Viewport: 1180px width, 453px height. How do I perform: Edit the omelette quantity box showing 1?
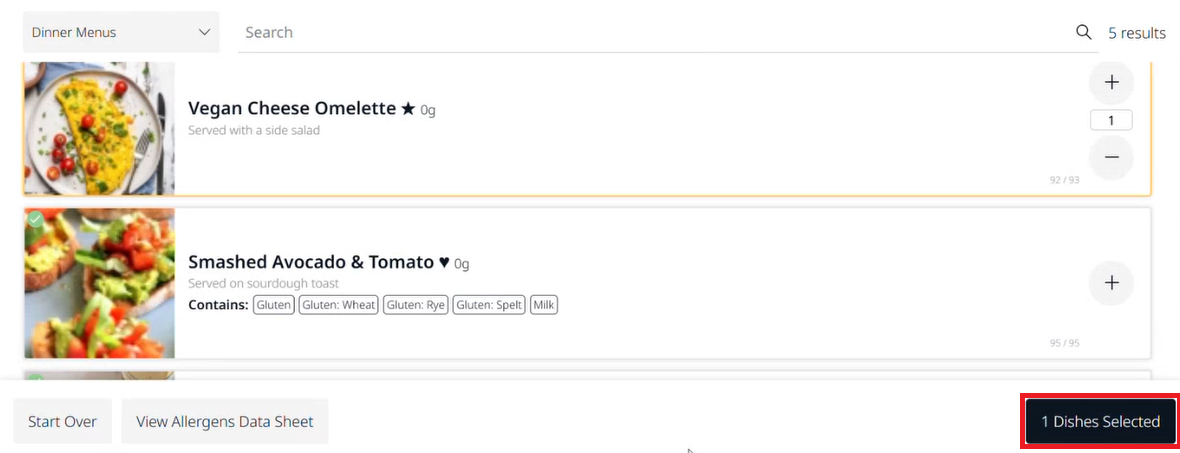[x=1112, y=120]
